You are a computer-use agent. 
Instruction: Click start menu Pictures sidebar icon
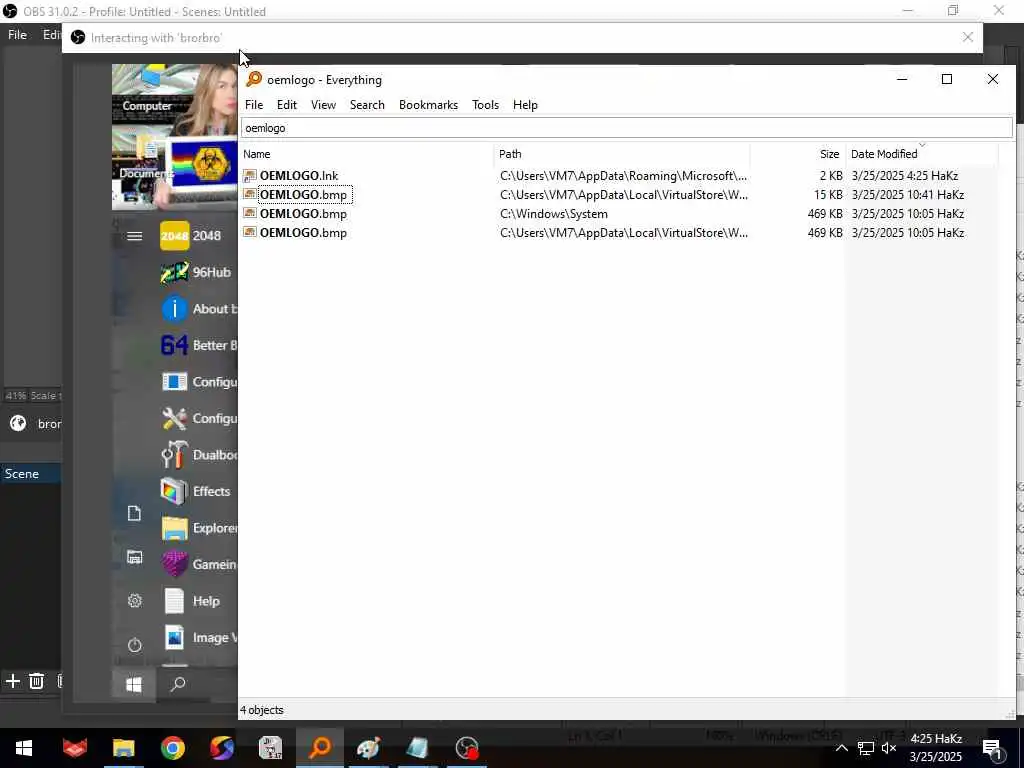(x=135, y=557)
